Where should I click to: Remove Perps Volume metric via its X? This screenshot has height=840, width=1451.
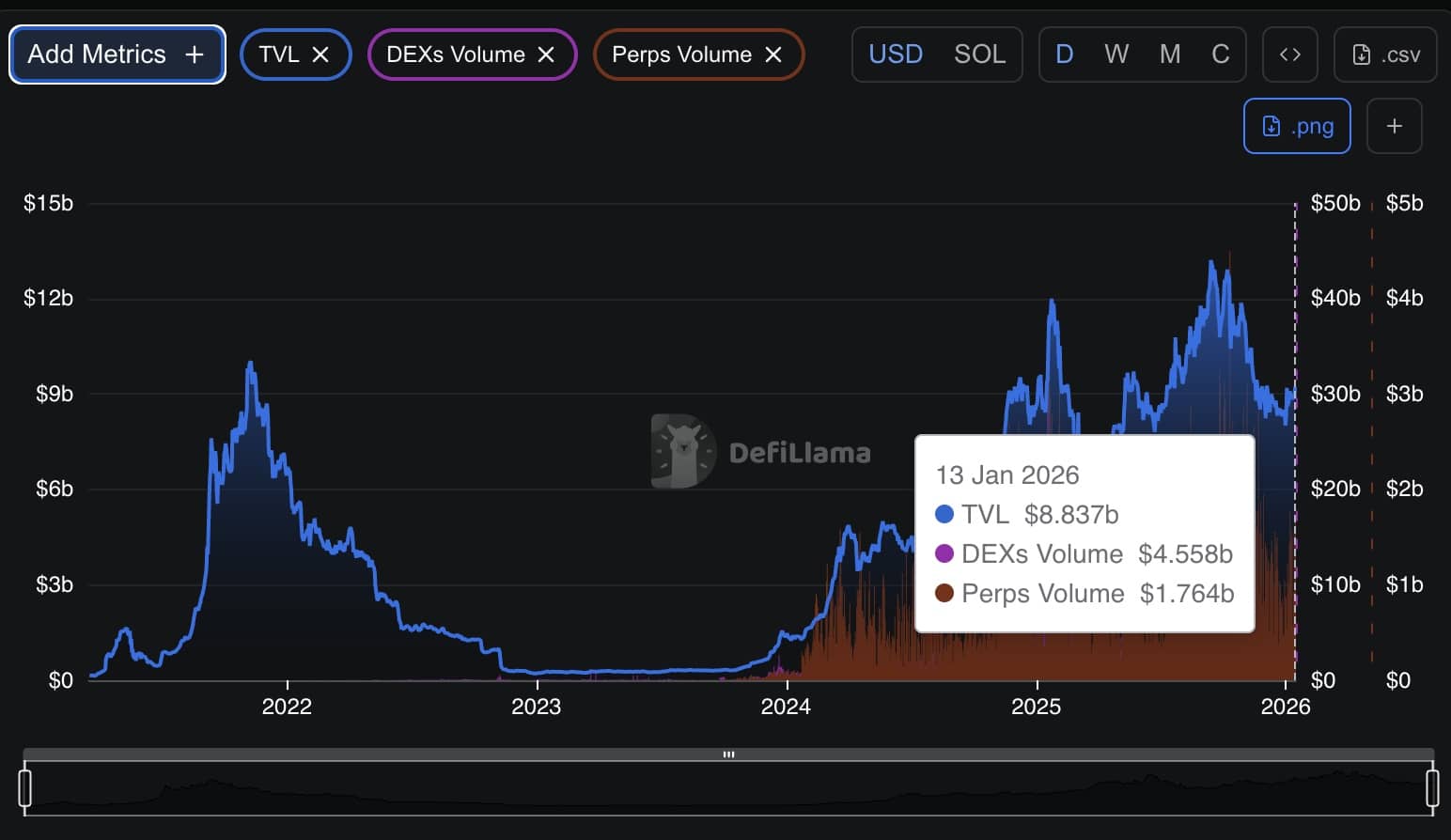773,54
